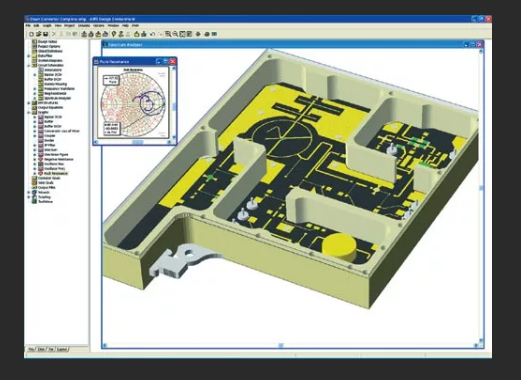The image size is (521, 380).
Task: Switch to the Layout tab
Action: pos(62,349)
